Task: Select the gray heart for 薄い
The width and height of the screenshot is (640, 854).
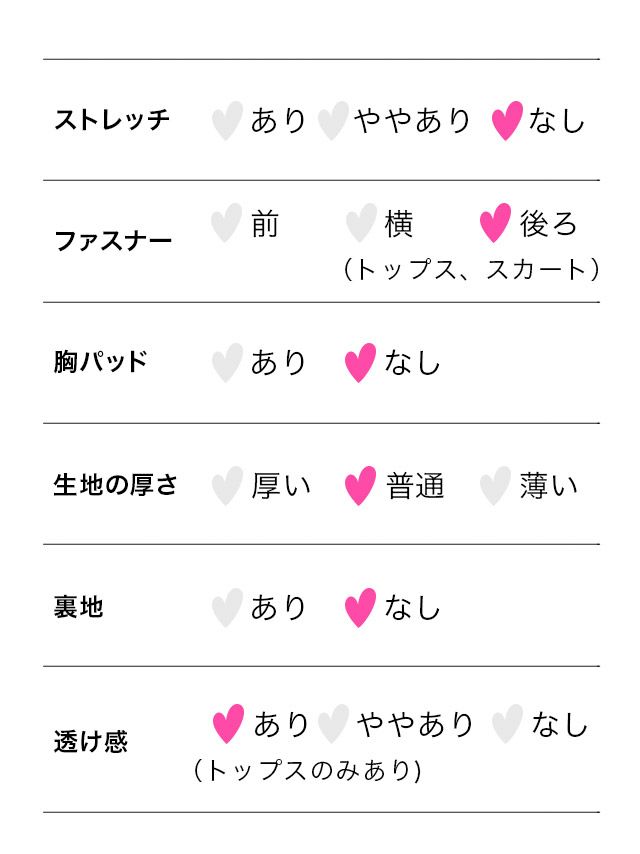Action: [495, 486]
